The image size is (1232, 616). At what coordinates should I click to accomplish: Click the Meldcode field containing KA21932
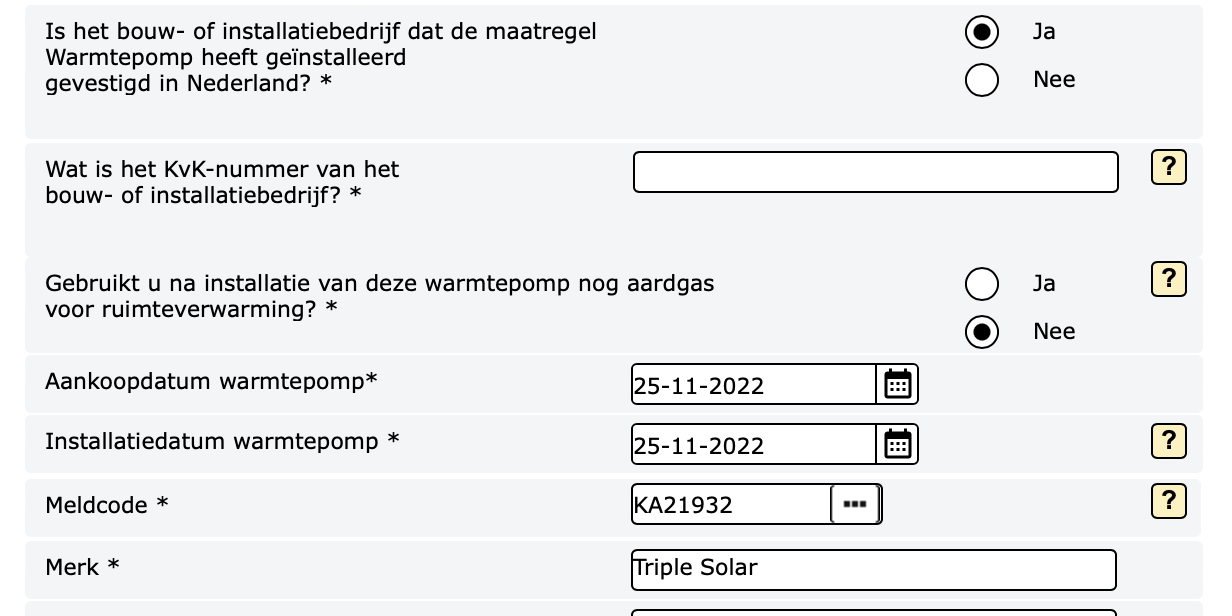730,505
